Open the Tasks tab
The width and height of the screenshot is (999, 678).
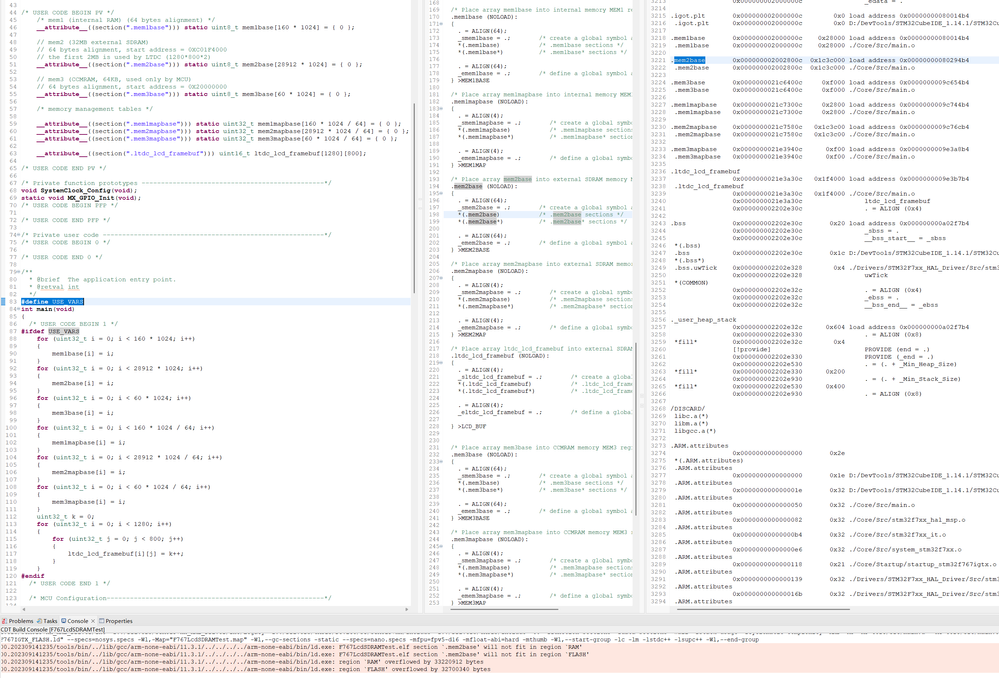tap(47, 621)
